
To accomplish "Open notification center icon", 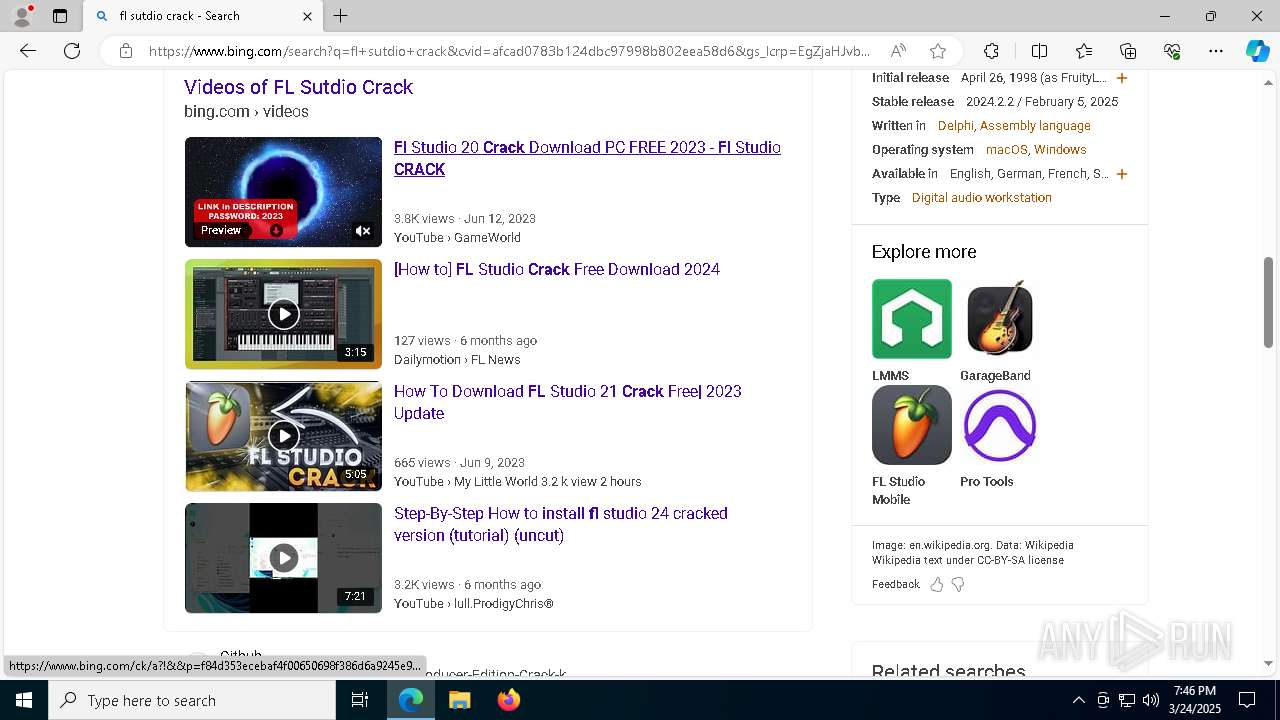I will tap(1247, 700).
